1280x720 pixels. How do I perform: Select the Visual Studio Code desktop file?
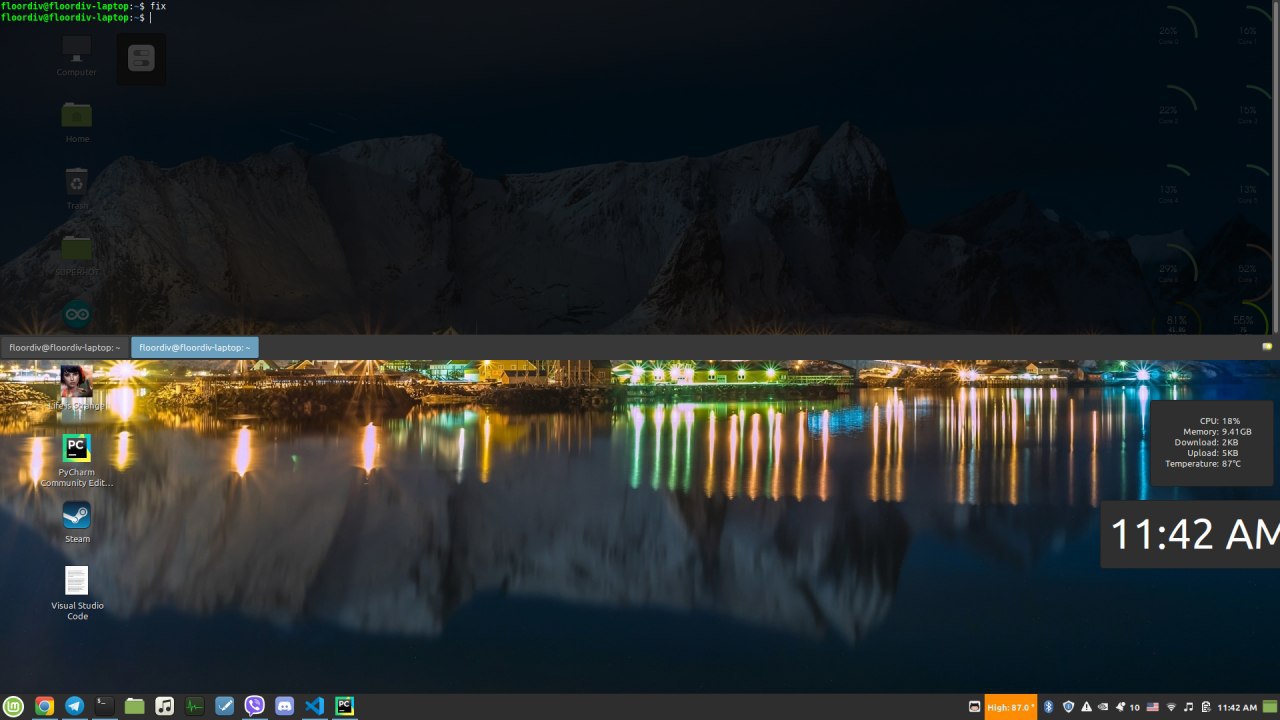click(77, 594)
